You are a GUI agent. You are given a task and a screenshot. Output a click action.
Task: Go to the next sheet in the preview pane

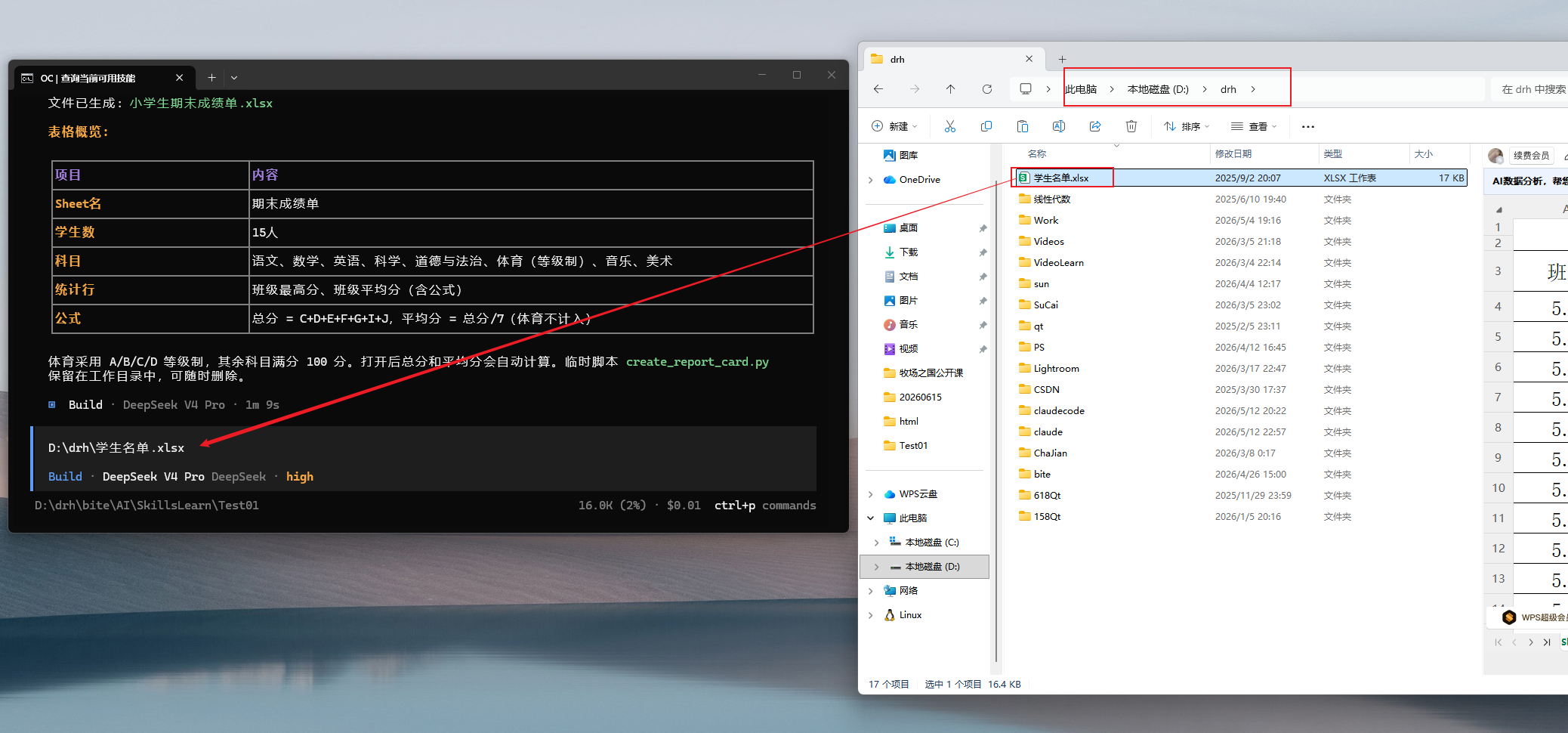[1531, 642]
